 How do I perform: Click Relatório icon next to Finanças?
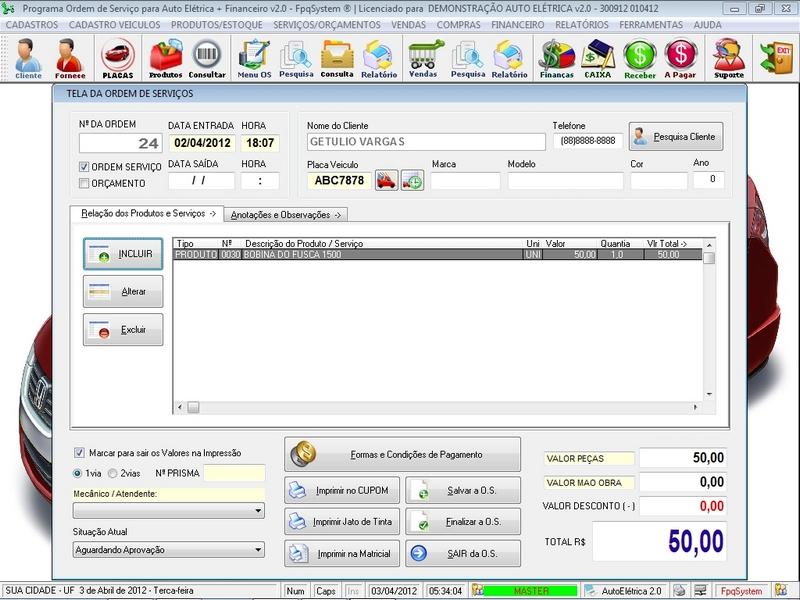coord(509,58)
